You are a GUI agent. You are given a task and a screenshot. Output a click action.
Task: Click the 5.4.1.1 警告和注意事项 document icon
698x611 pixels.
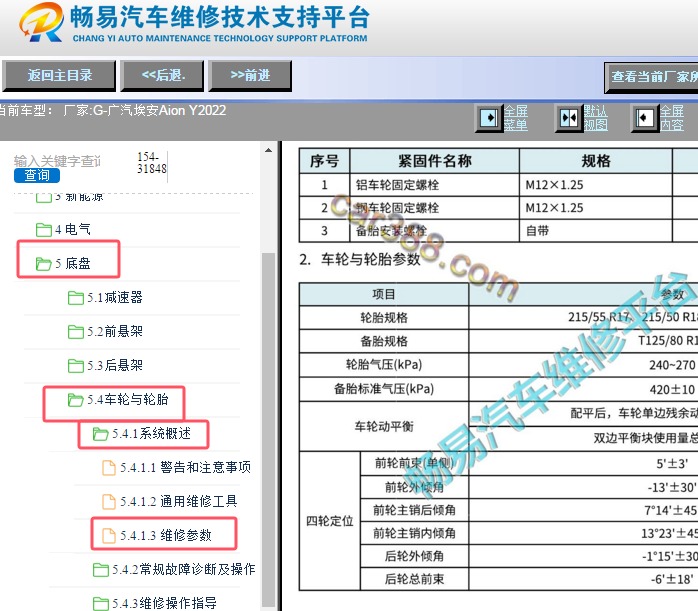[x=109, y=468]
